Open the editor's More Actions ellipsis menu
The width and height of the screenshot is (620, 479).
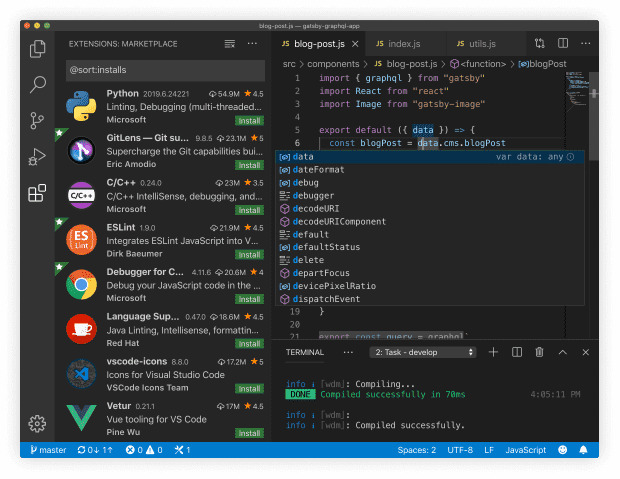pos(587,44)
